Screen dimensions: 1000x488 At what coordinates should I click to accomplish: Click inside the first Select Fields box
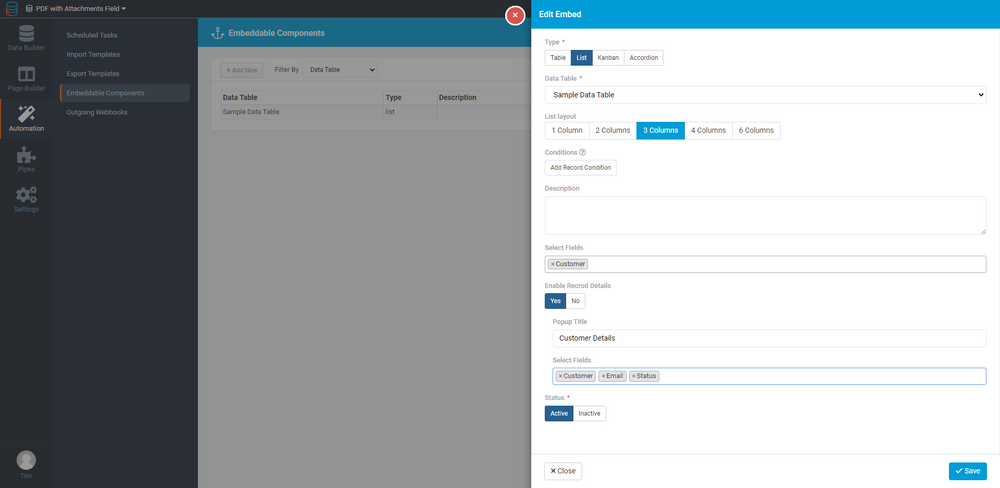(765, 264)
